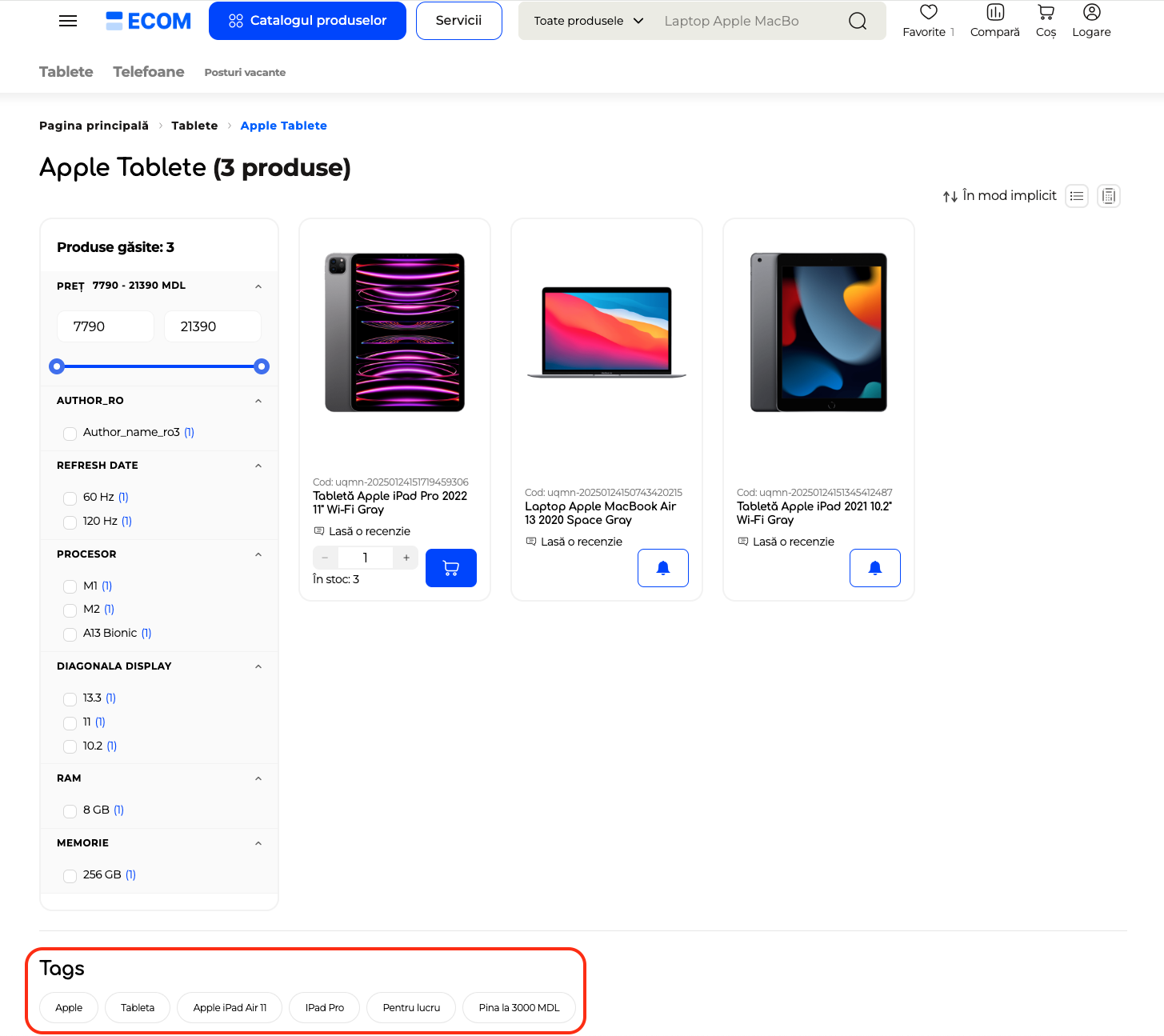Check the A13 Bionic filter
Image resolution: width=1164 pixels, height=1036 pixels.
click(70, 634)
